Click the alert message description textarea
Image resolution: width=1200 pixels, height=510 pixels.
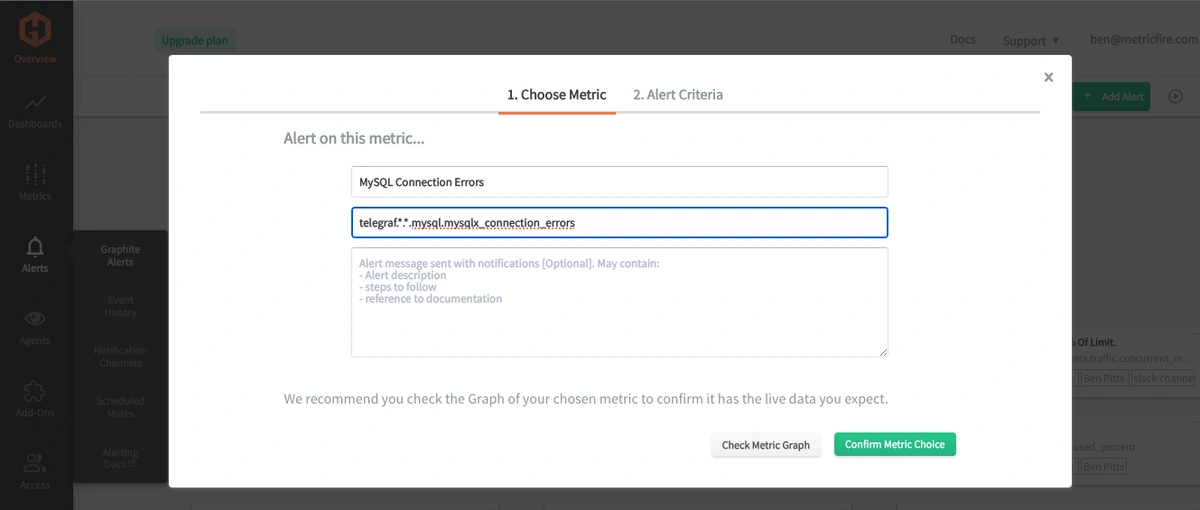(x=619, y=302)
